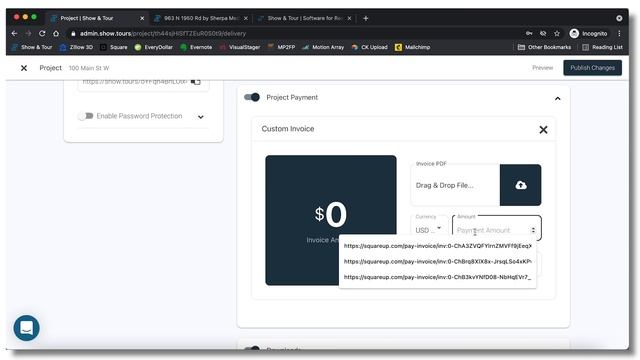Screen dimensions: 640x360
Task: Open Chrome three-dot menu
Action: (x=619, y=33)
